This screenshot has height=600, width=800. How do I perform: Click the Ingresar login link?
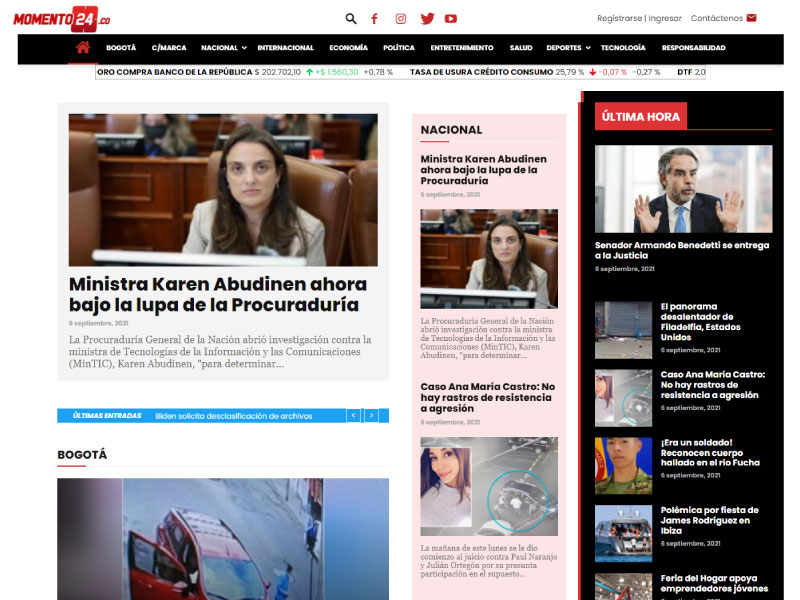coord(665,18)
